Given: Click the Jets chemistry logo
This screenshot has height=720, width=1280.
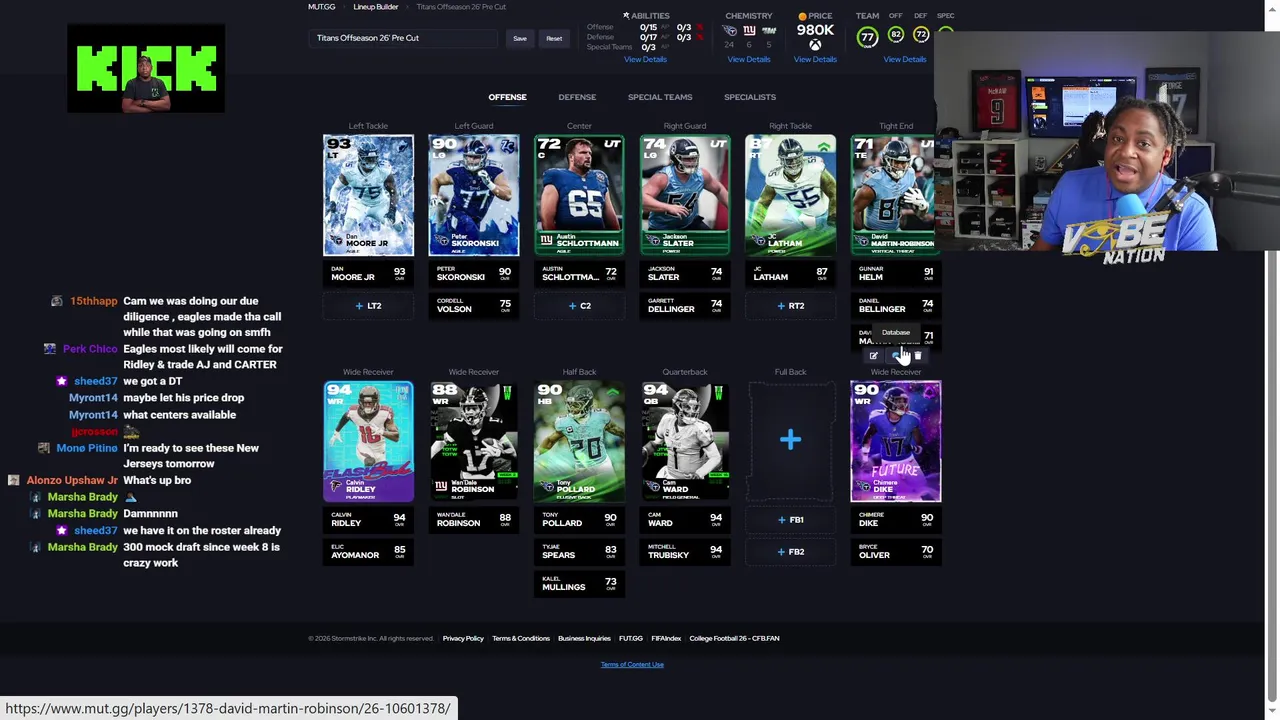Looking at the screenshot, I should click(x=769, y=31).
